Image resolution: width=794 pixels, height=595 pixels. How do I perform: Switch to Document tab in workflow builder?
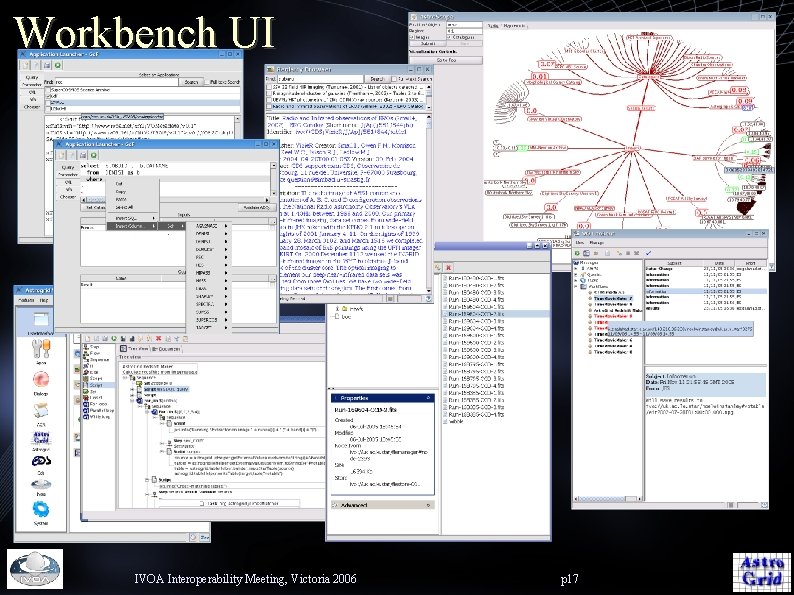[166, 349]
